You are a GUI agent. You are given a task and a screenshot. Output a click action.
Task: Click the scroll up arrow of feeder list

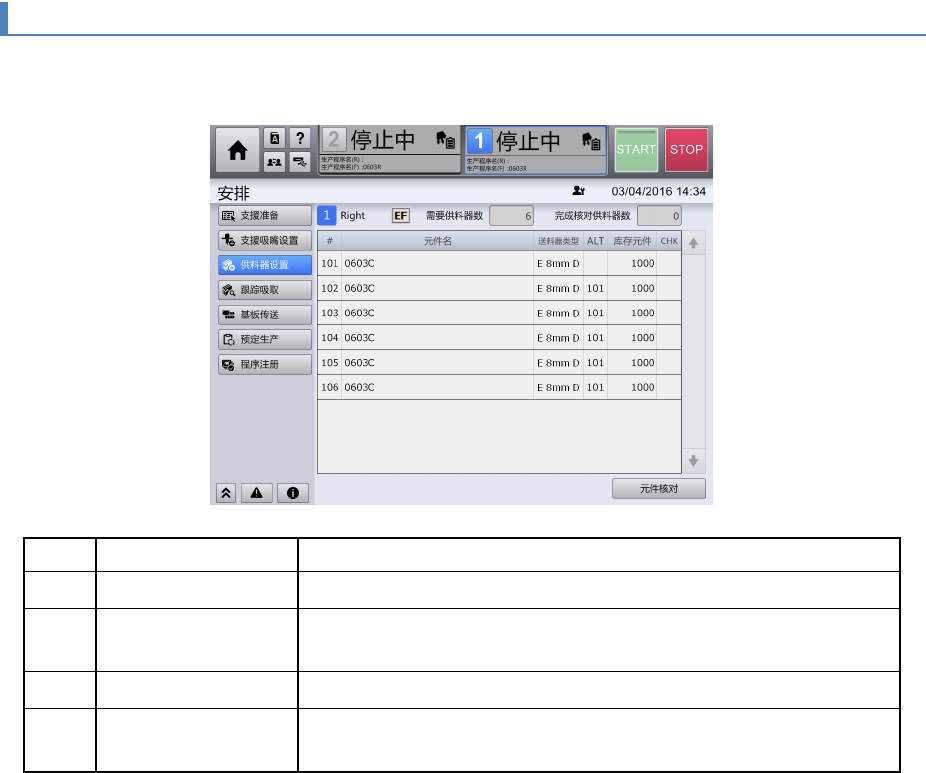pos(693,243)
